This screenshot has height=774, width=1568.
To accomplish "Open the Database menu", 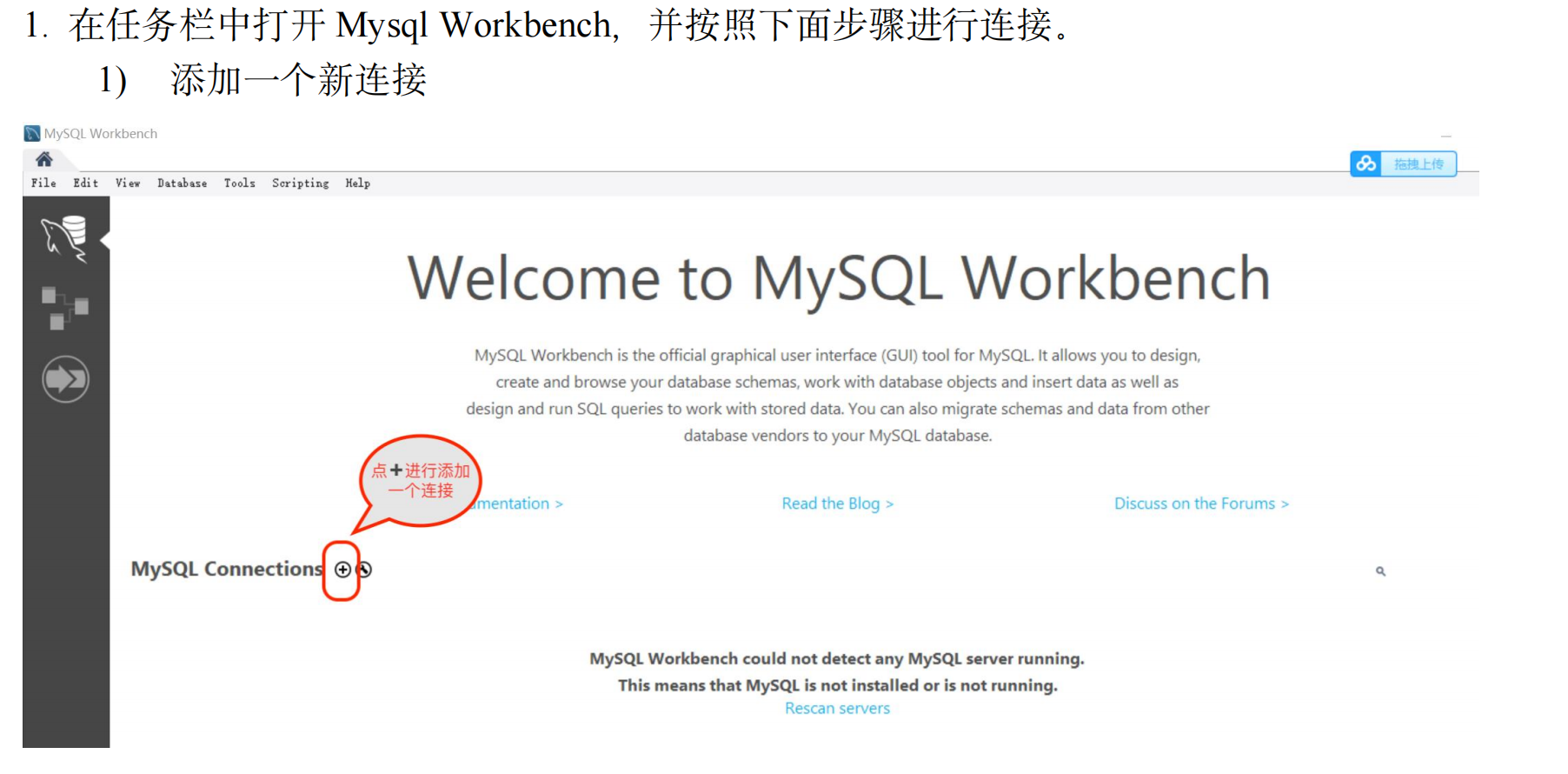I will pos(182,183).
